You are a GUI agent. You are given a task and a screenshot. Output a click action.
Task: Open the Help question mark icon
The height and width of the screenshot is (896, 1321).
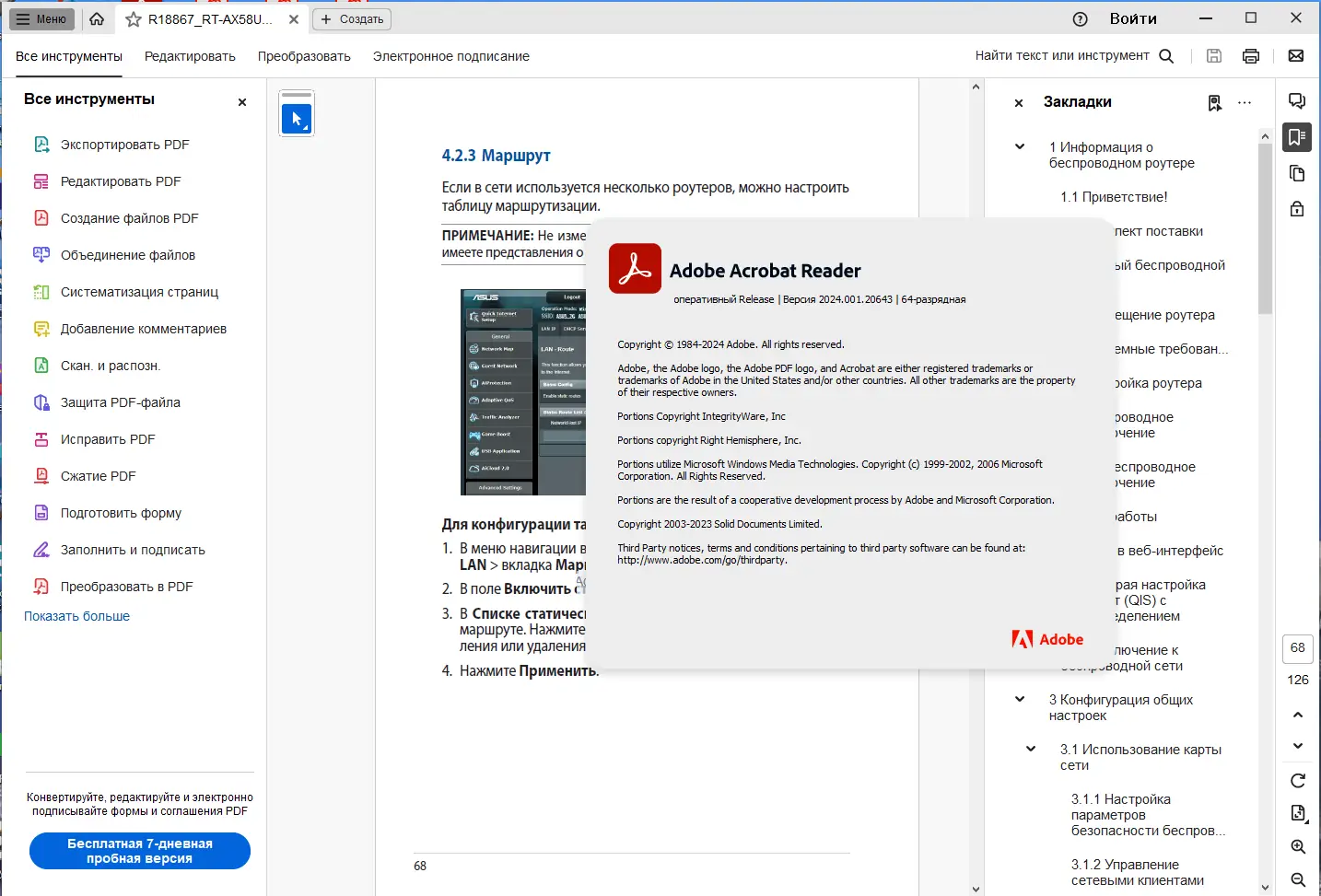tap(1081, 19)
